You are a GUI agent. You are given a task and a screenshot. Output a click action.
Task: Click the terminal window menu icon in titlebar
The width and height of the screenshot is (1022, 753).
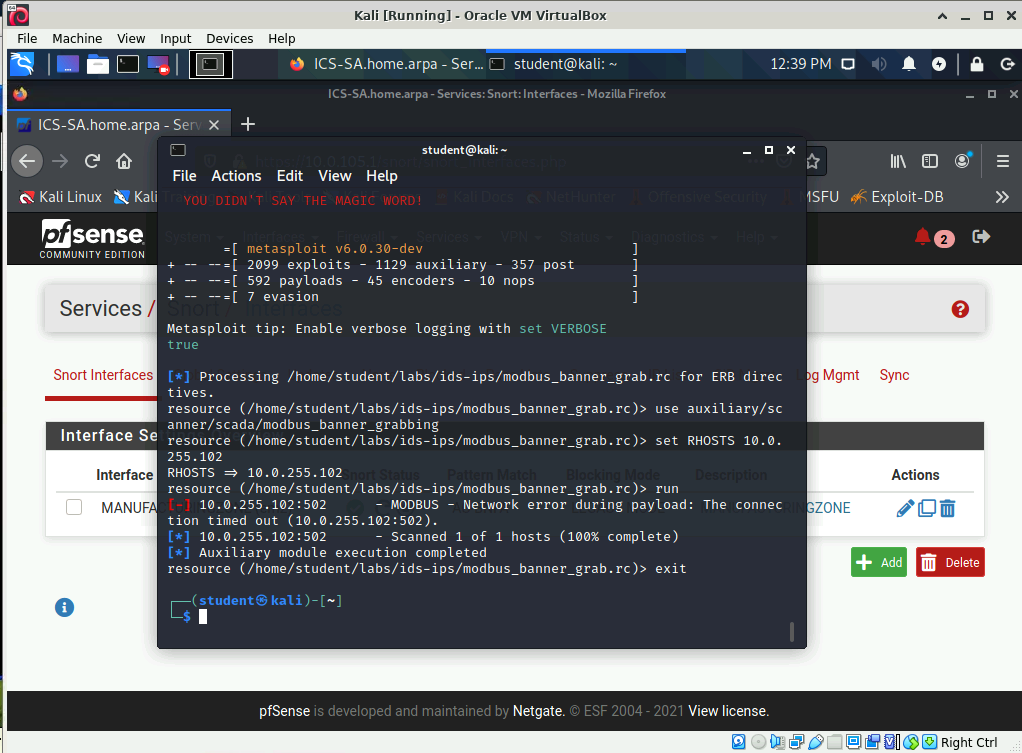tap(178, 150)
